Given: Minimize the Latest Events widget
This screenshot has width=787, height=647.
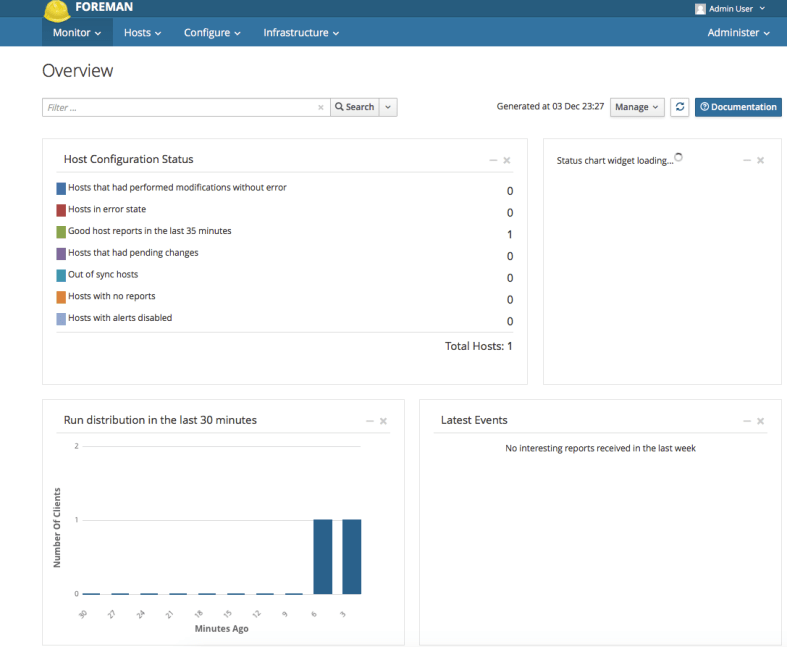Looking at the screenshot, I should click(746, 421).
